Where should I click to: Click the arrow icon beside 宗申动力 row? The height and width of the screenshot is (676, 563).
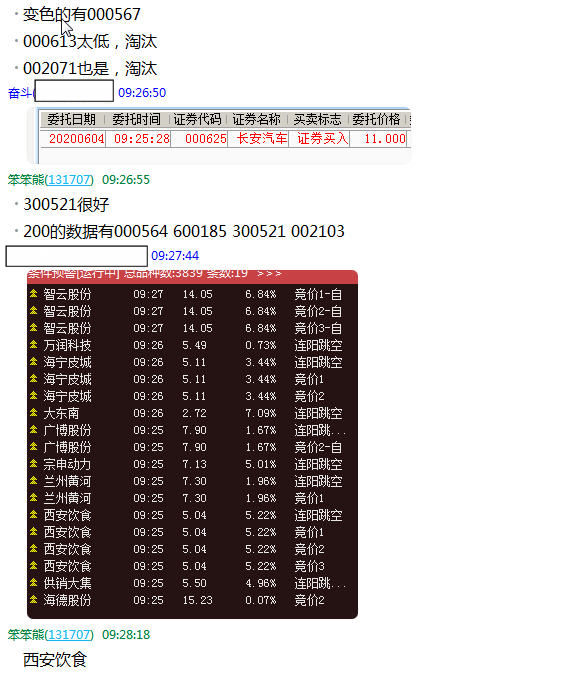point(34,464)
